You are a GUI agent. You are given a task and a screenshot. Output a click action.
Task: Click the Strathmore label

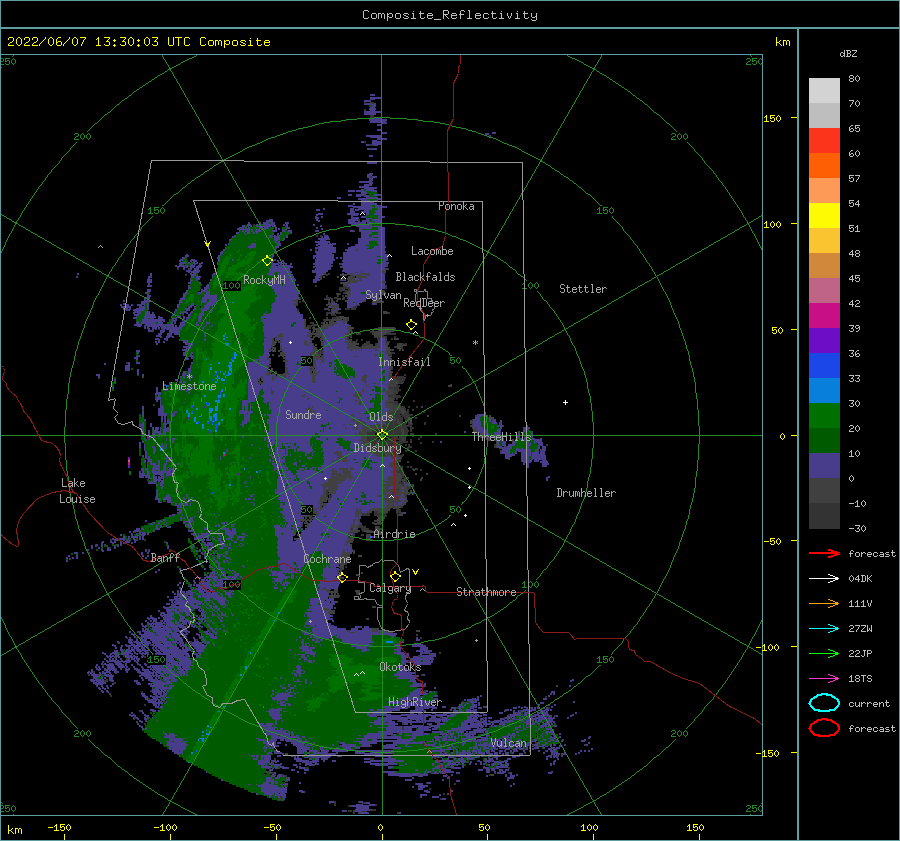pyautogui.click(x=486, y=592)
